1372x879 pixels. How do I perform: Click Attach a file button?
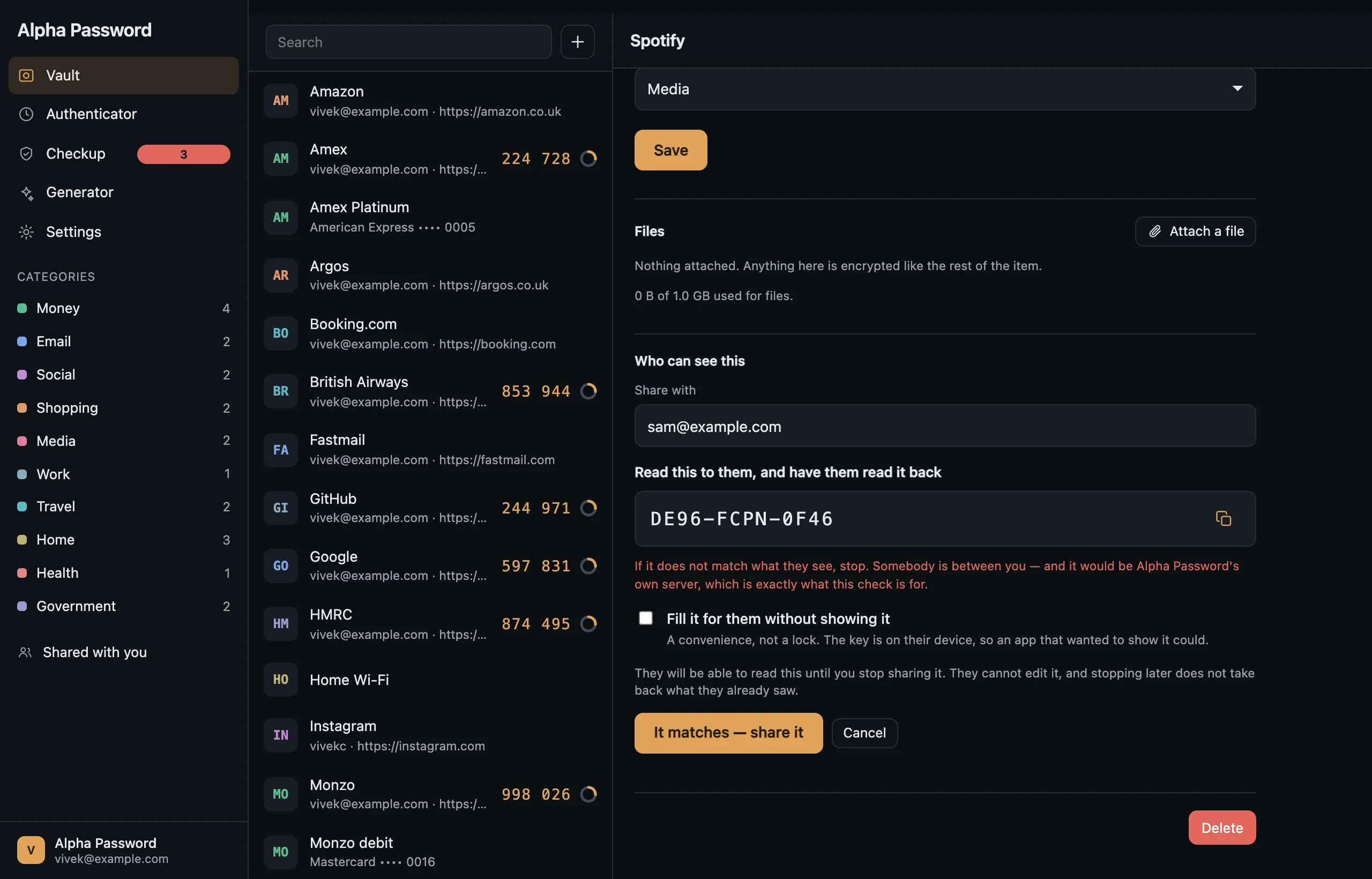pos(1195,231)
